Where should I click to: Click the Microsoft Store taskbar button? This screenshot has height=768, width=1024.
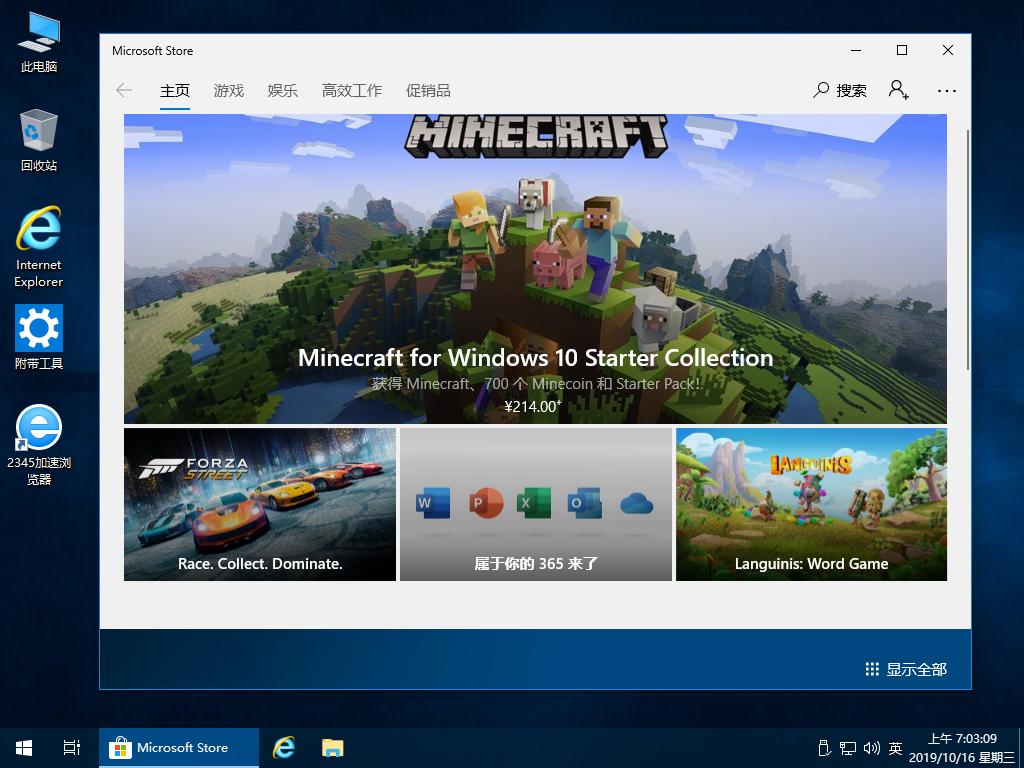tap(179, 748)
